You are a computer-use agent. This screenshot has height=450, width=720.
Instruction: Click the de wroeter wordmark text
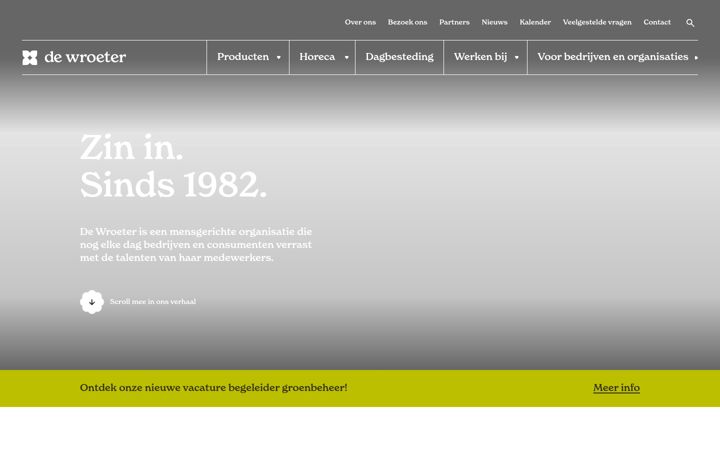pyautogui.click(x=85, y=57)
